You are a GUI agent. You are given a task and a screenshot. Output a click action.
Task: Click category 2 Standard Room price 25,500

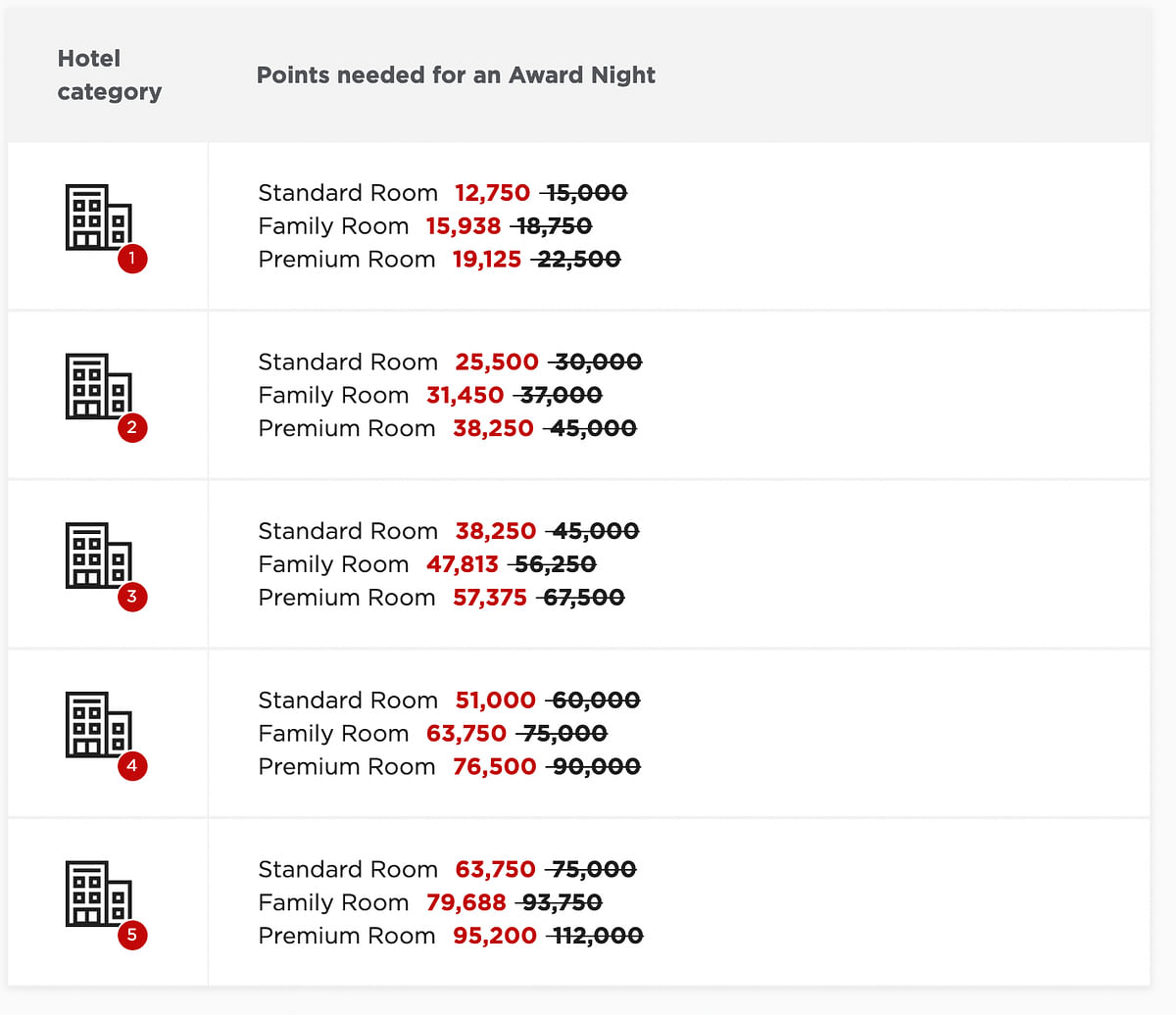496,362
